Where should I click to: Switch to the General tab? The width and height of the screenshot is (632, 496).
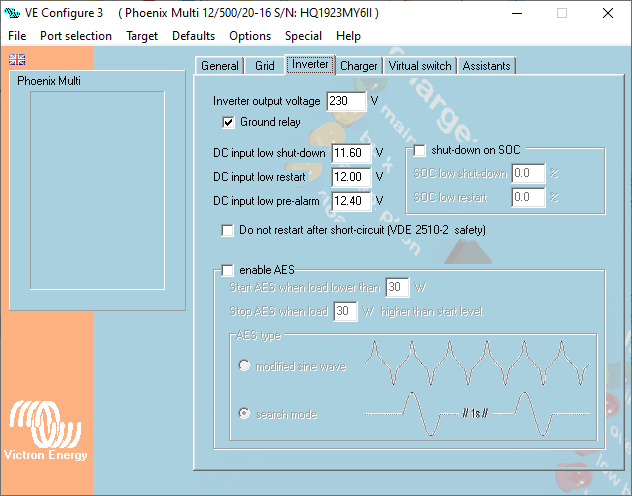tap(220, 66)
